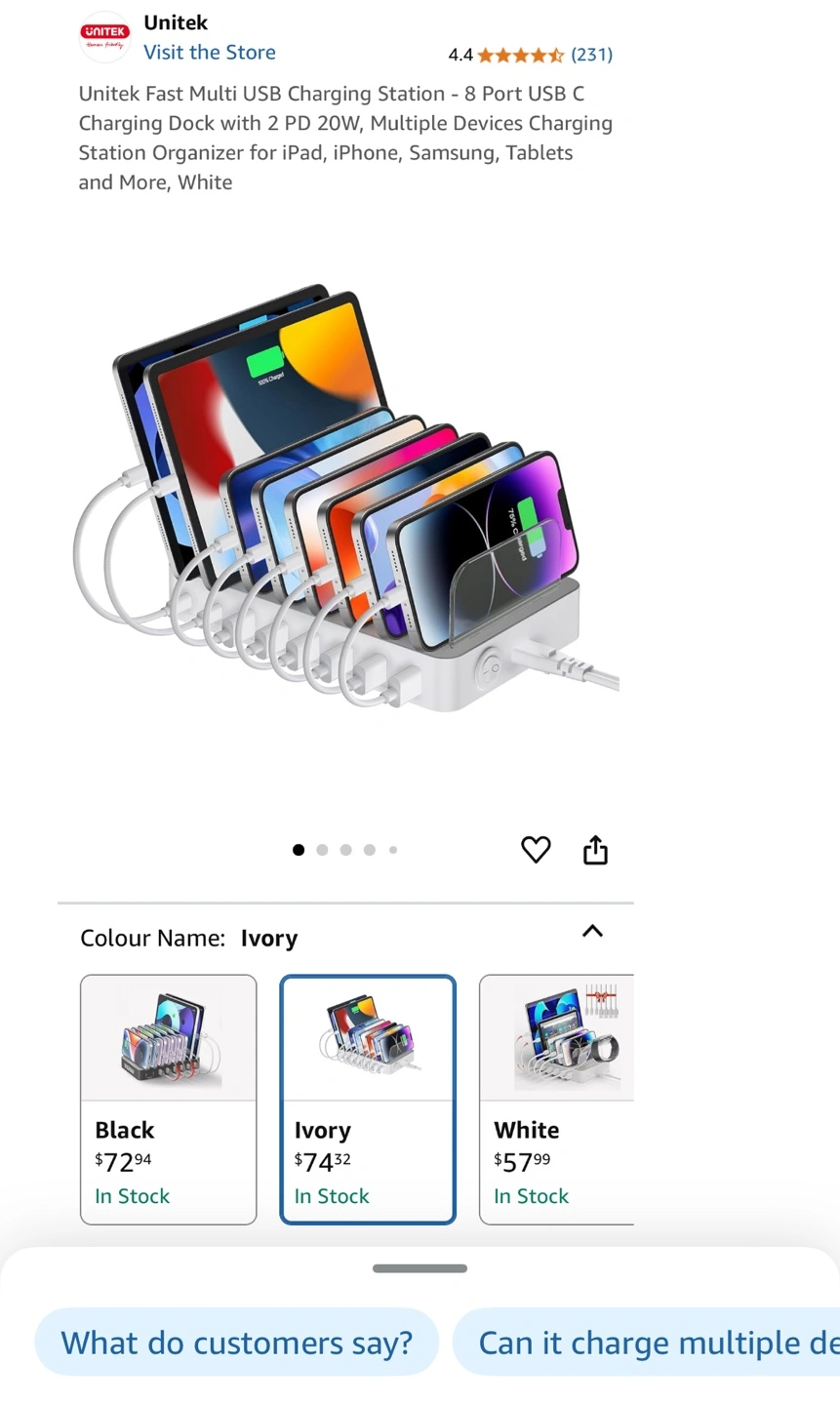Collapse the Colour Name section chevron
Viewport: 840px width, 1405px height.
592,931
